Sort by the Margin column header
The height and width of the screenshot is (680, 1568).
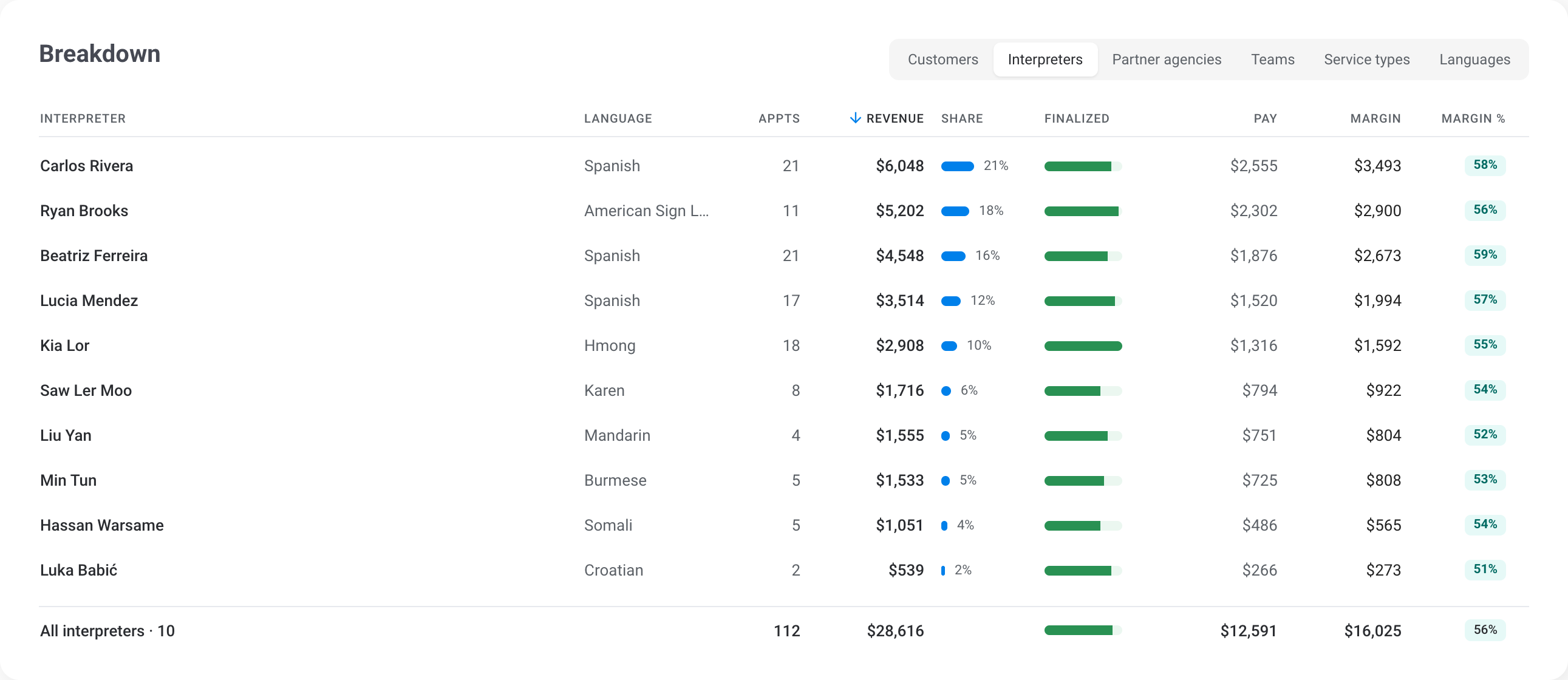tap(1375, 119)
